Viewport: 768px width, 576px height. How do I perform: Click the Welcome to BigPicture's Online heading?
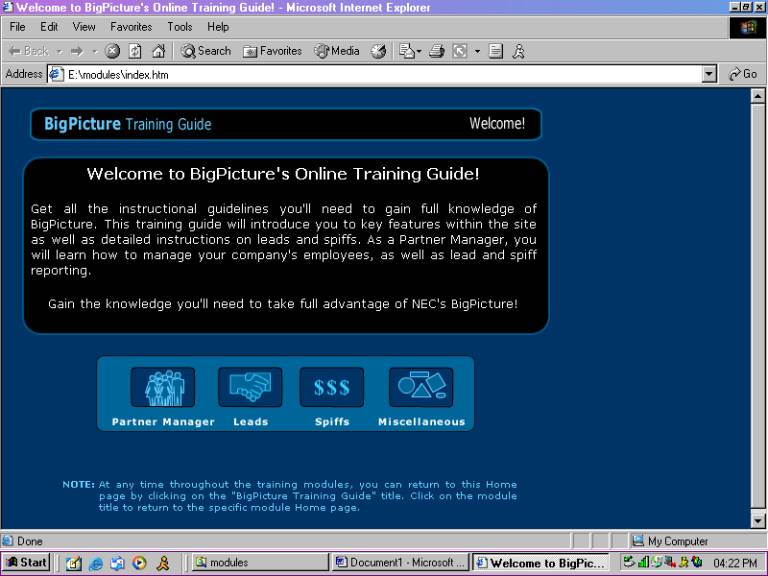283,174
